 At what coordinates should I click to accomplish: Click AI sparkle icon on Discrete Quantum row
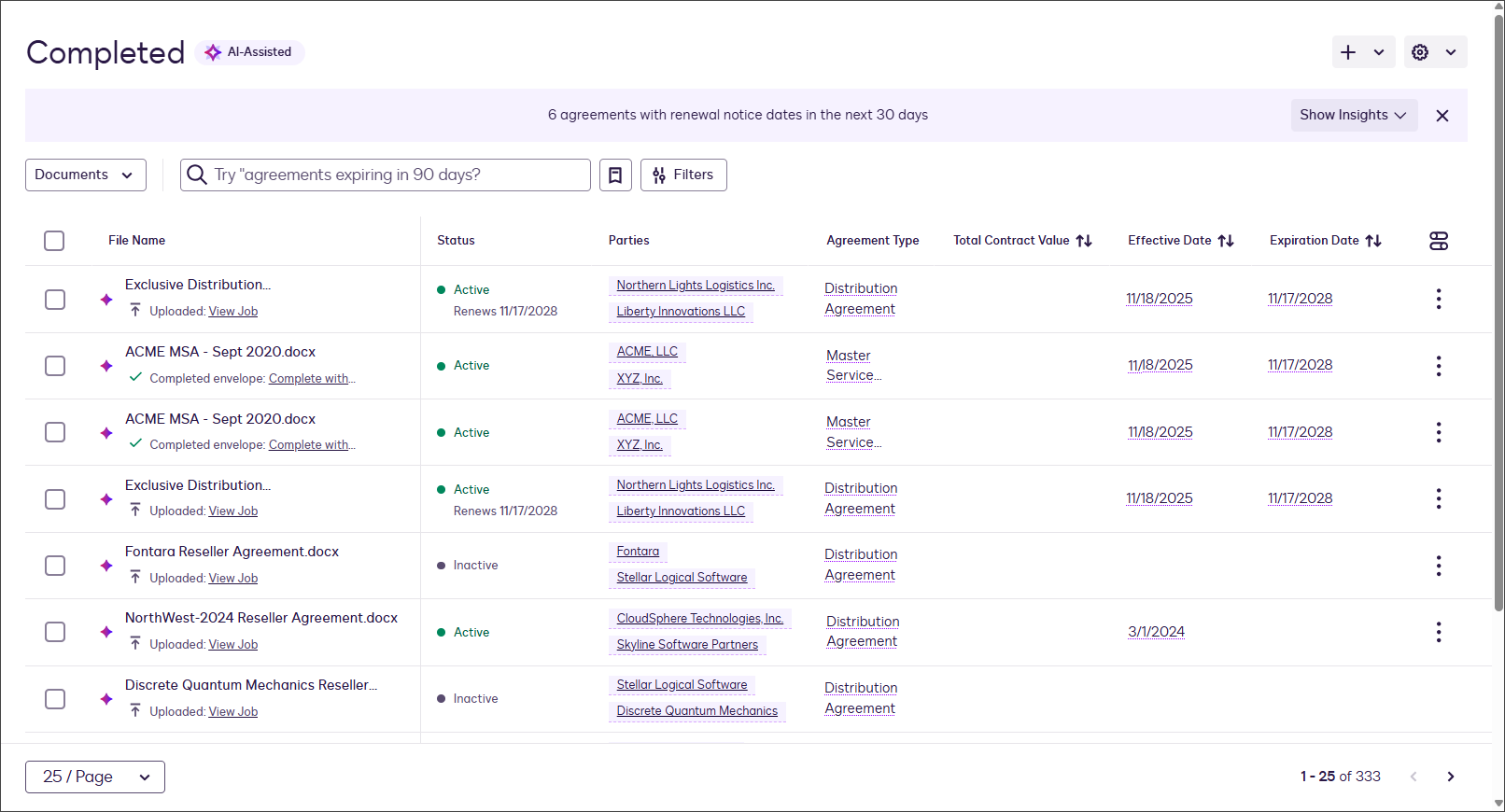pos(106,699)
